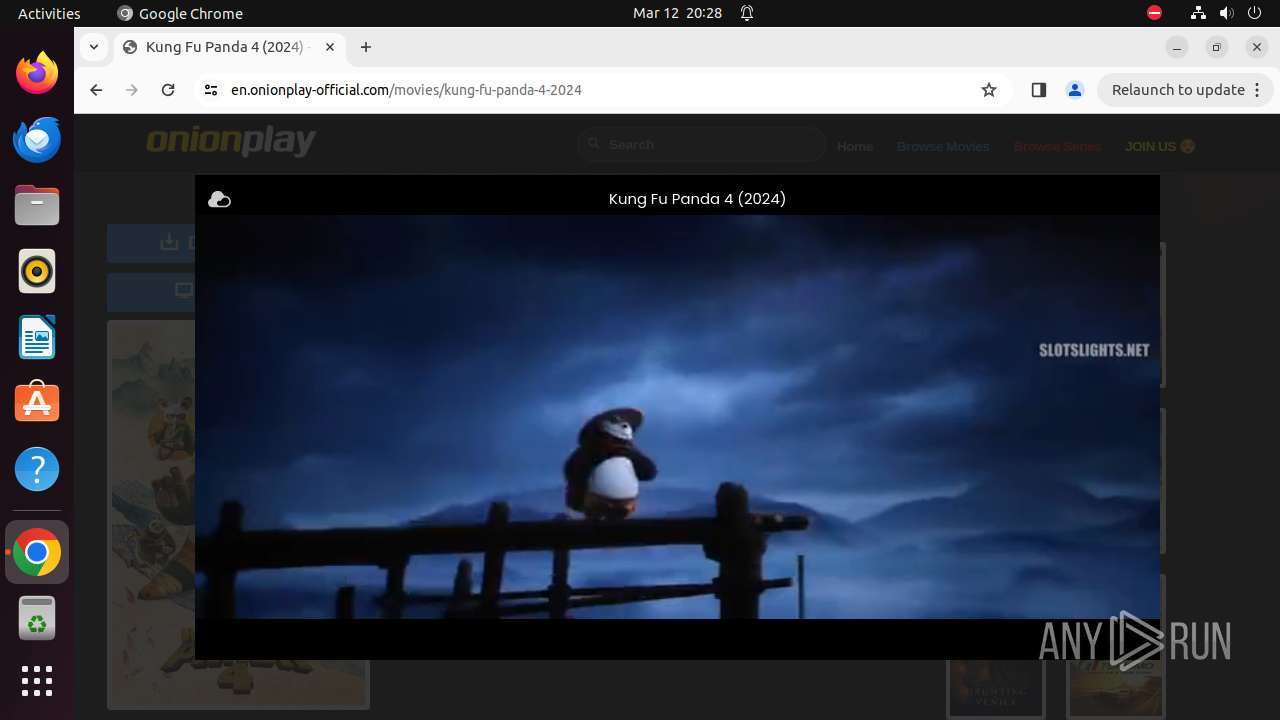1280x720 pixels.
Task: Click the OnionPlay search field
Action: click(702, 145)
